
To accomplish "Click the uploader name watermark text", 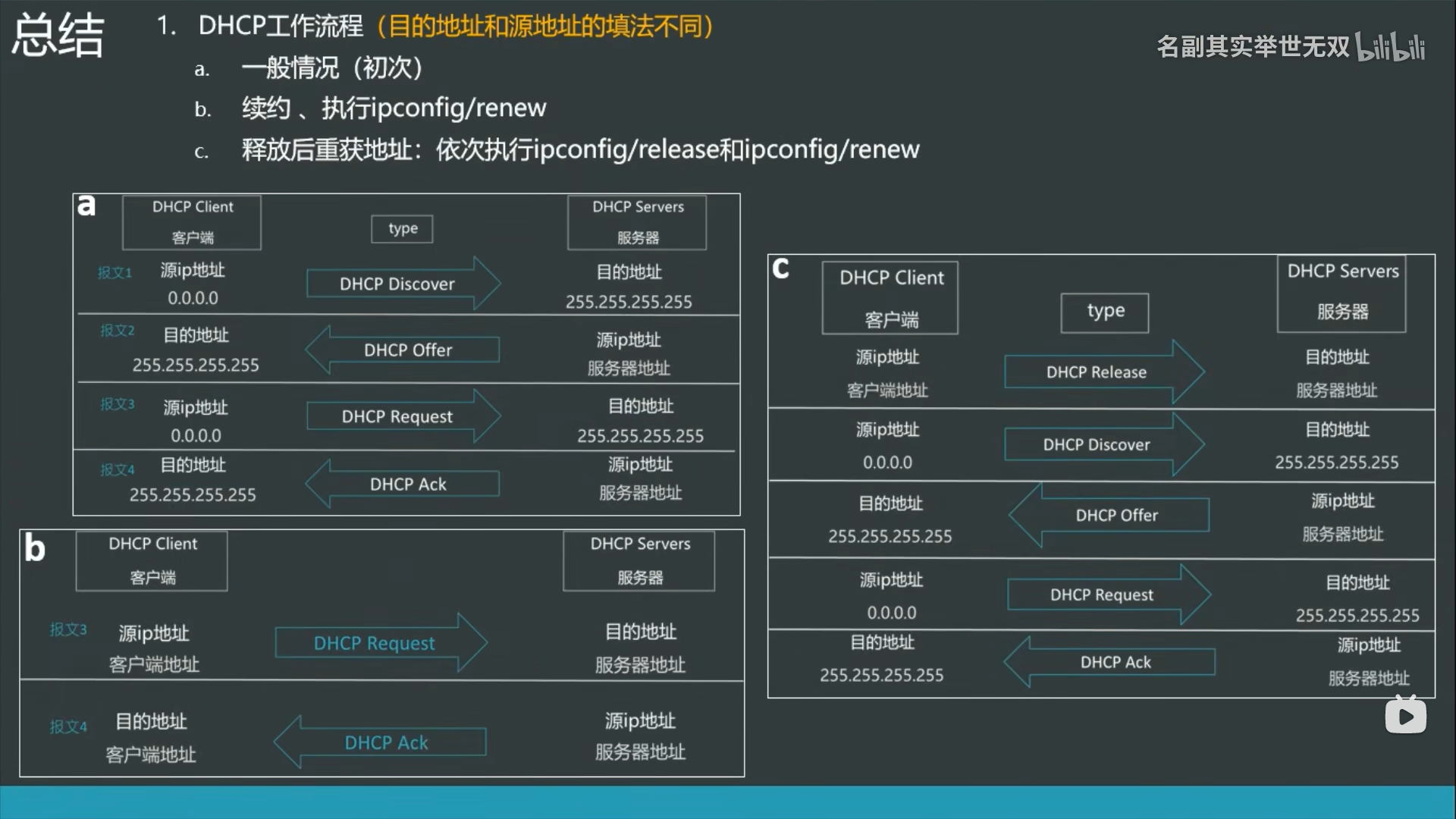I will (1253, 47).
